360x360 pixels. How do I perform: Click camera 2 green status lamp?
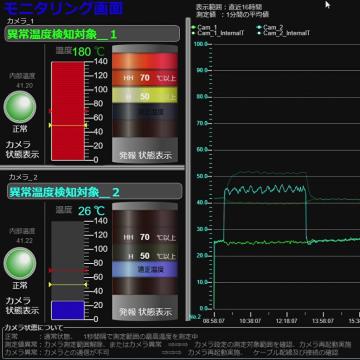click(x=20, y=263)
